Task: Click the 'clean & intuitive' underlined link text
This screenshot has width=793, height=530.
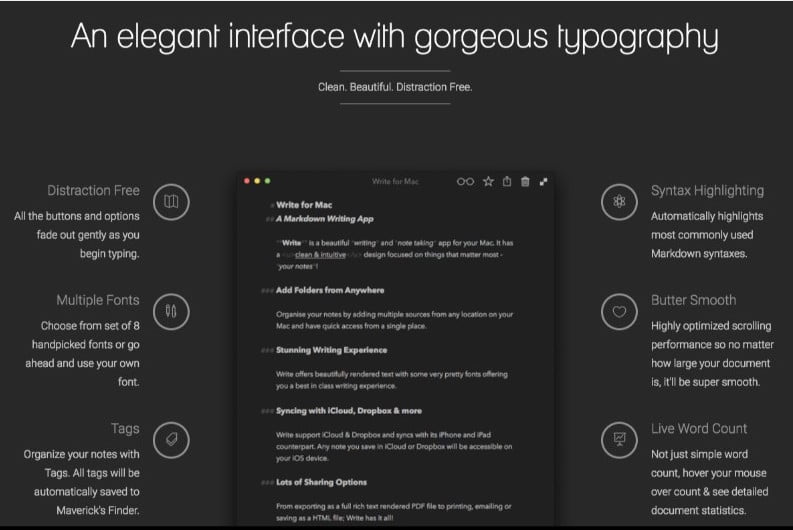Action: 320,255
